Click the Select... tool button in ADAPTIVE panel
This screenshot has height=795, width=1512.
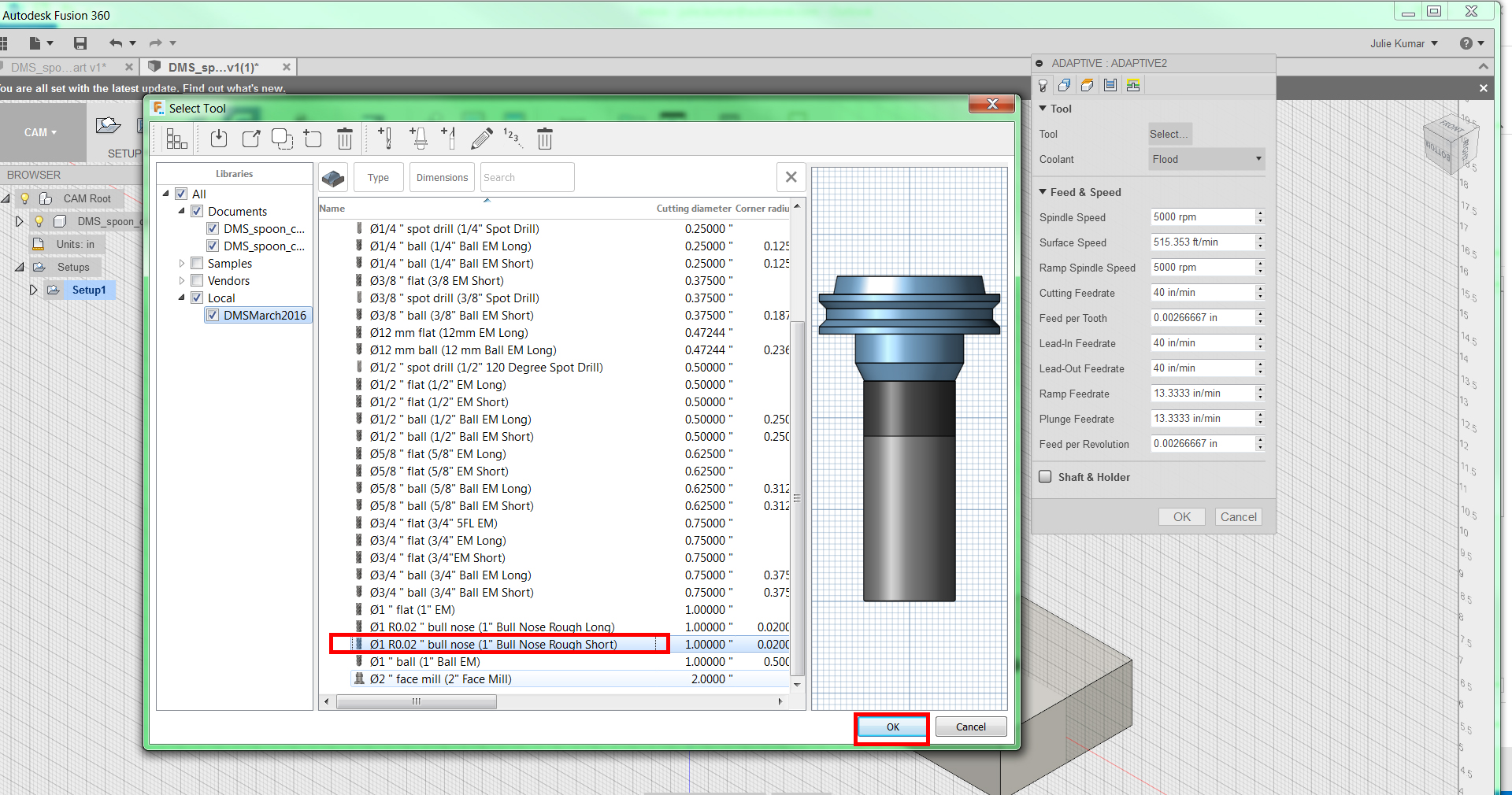coord(1169,134)
